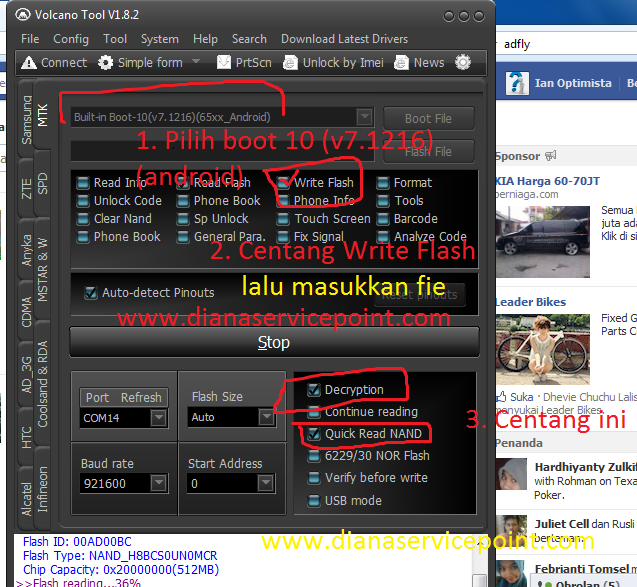This screenshot has height=587, width=637.
Task: Toggle the Continue reading checkbox
Action: [314, 412]
